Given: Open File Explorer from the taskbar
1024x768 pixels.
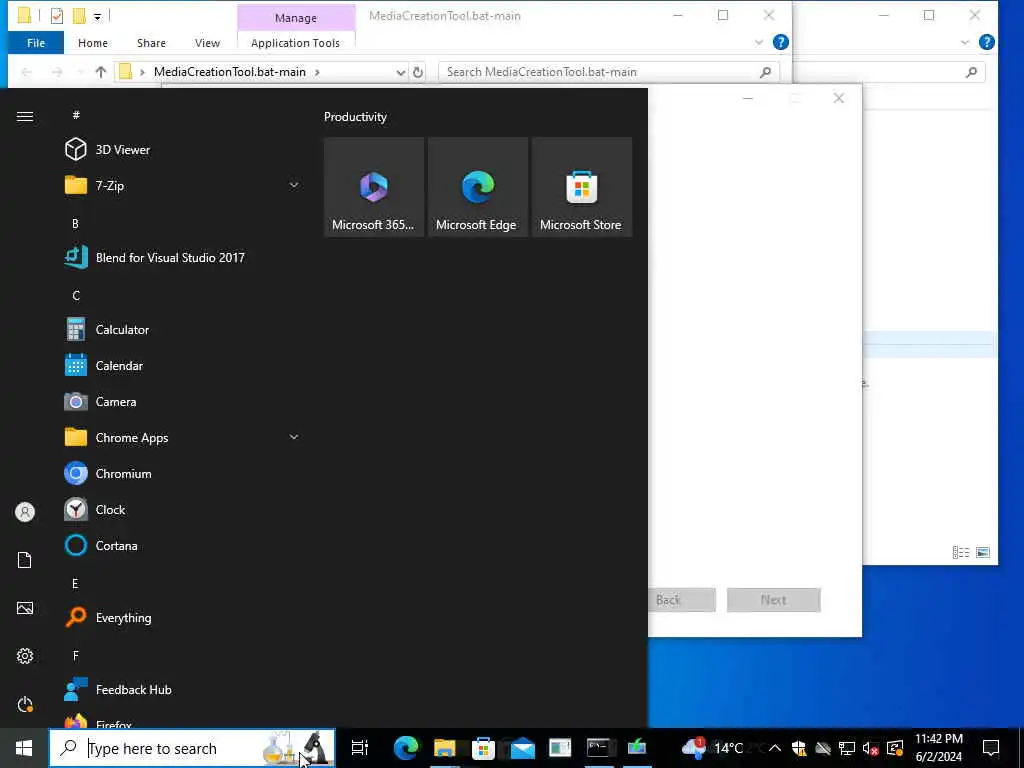Looking at the screenshot, I should point(444,748).
